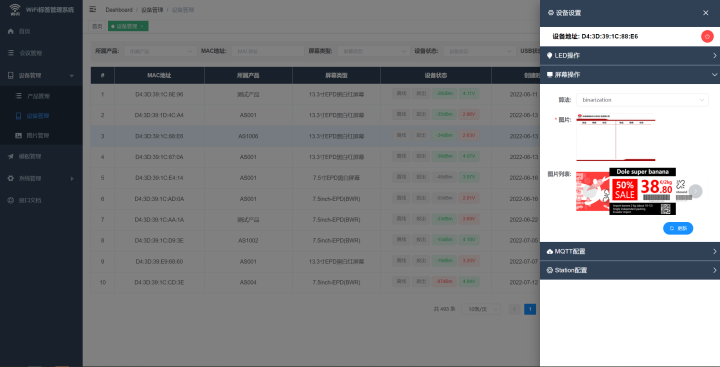Click product cell AS1006

tap(248, 136)
